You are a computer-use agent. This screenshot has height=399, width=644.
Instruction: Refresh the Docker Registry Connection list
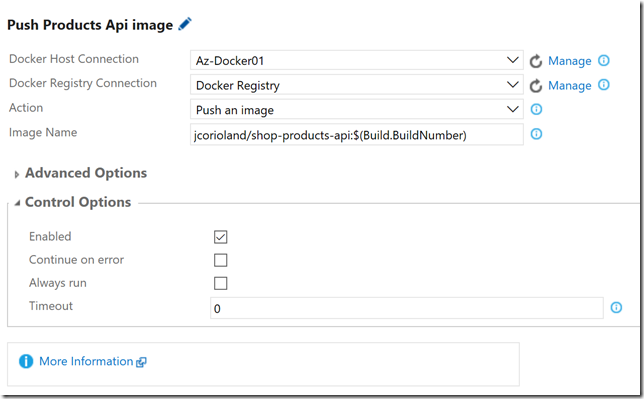coord(536,85)
